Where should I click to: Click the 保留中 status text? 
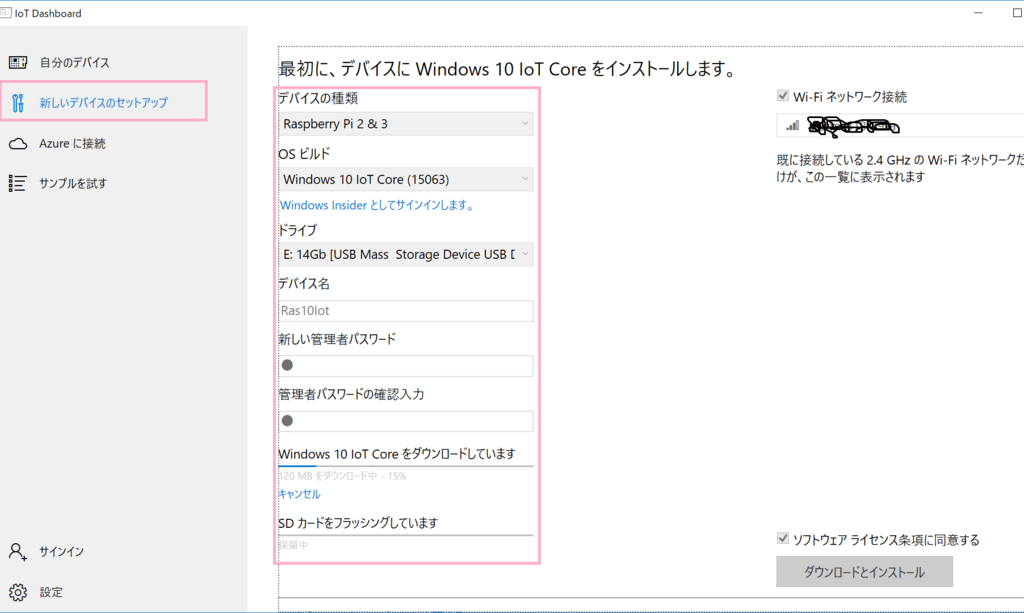(294, 545)
